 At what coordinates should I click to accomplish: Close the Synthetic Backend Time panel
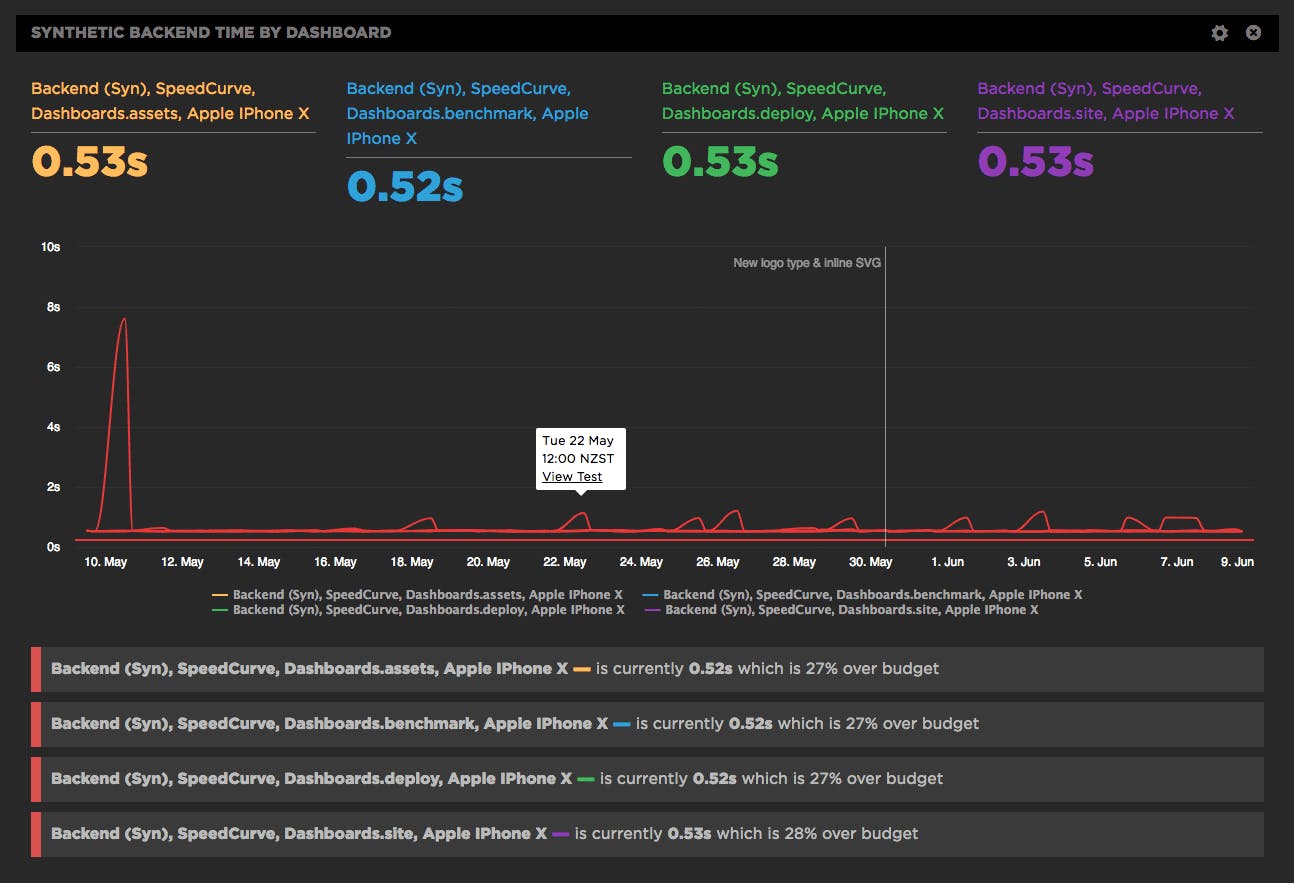[1253, 33]
